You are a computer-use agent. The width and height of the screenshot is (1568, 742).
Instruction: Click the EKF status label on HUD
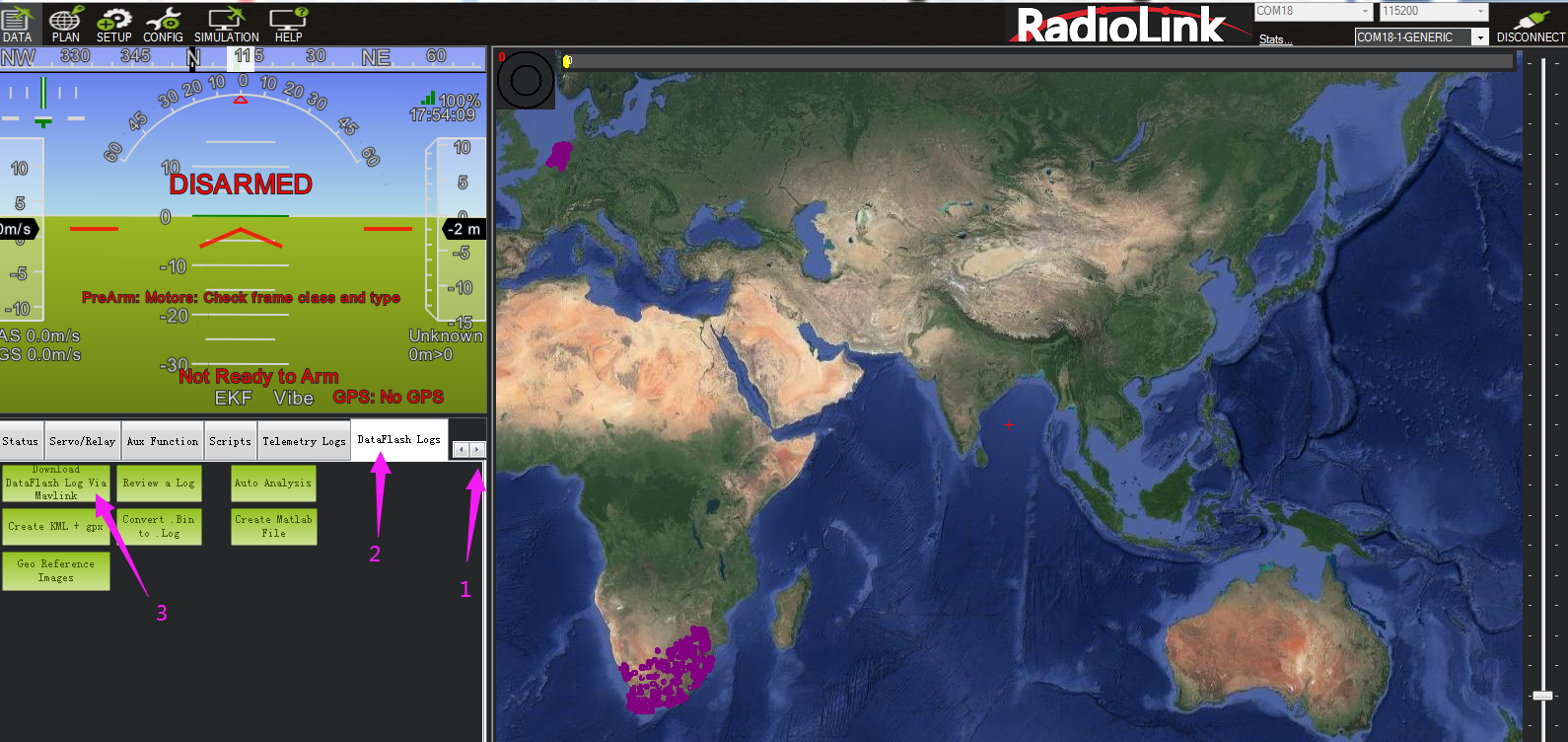click(234, 398)
